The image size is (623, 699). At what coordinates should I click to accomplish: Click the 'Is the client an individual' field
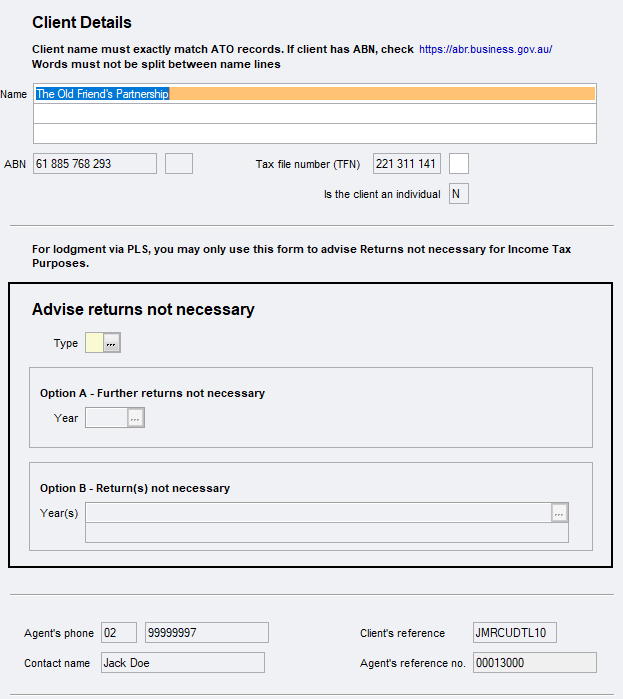(x=459, y=194)
